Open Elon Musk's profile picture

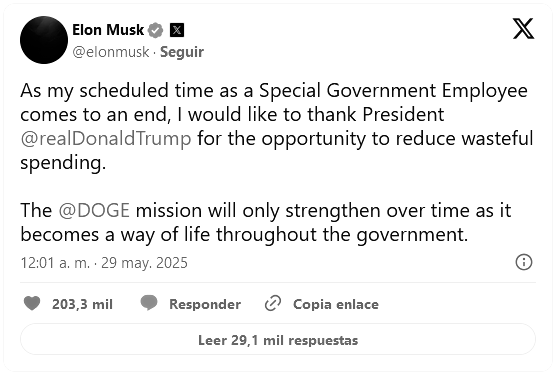point(44,40)
